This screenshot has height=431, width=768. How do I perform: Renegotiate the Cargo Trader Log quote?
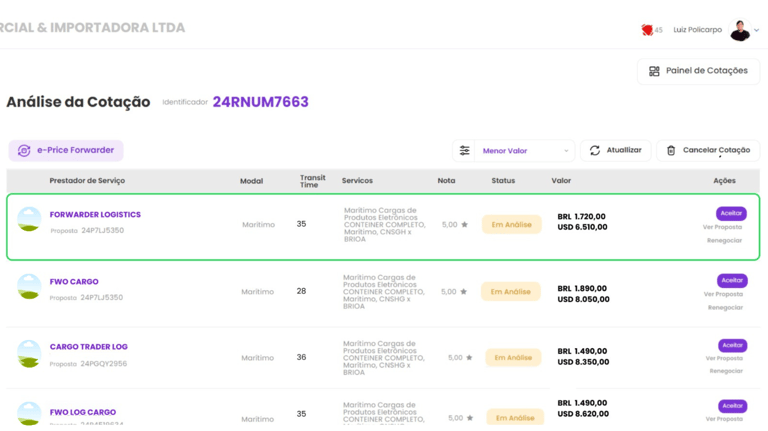[725, 371]
